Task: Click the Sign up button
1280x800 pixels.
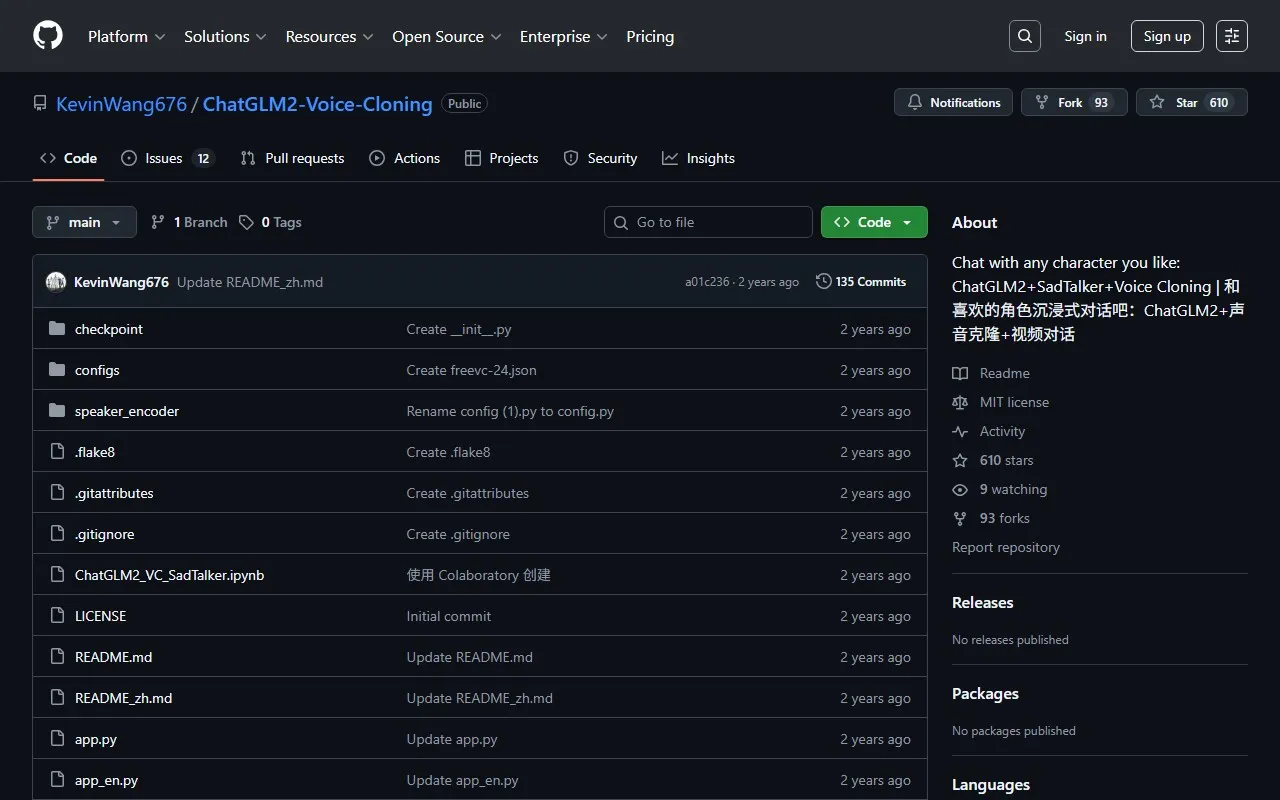Action: (1167, 36)
